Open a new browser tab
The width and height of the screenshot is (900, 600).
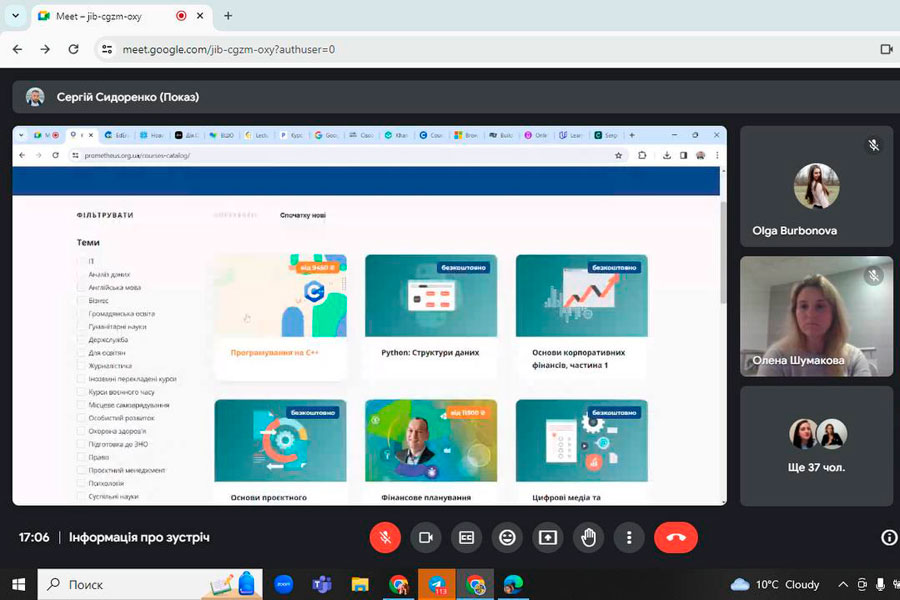coord(228,16)
